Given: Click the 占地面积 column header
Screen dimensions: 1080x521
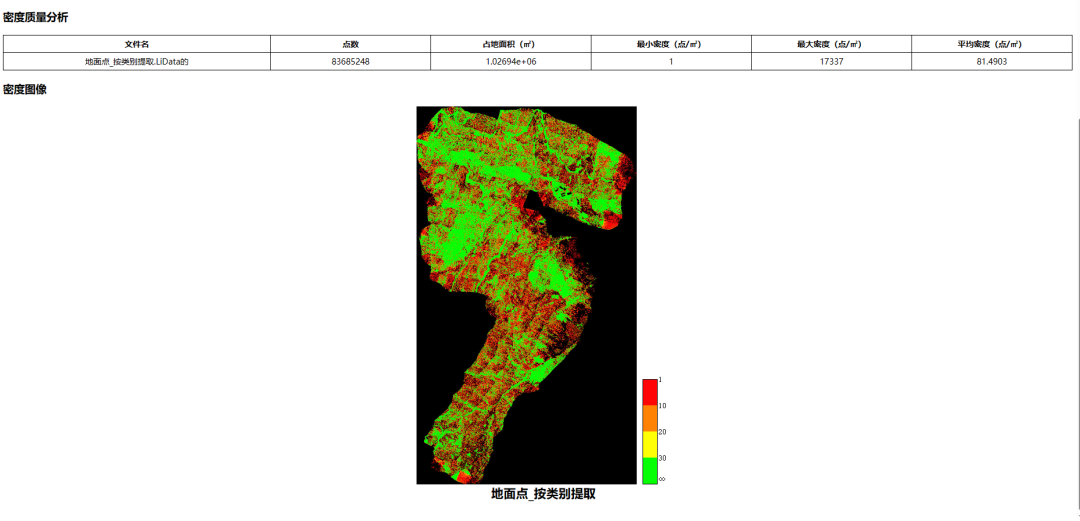Looking at the screenshot, I should [x=510, y=43].
